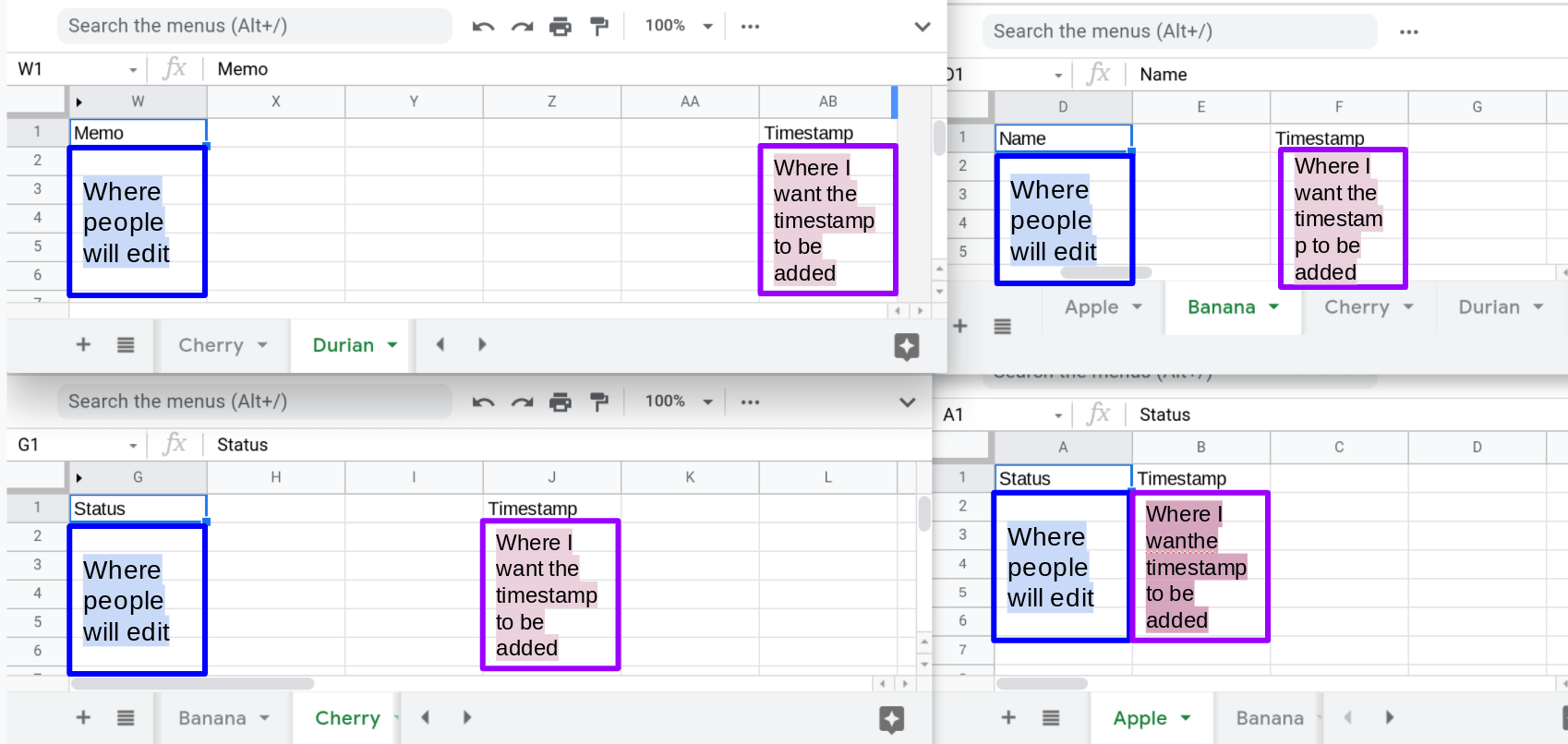The width and height of the screenshot is (1568, 744).
Task: Switch to Banana tab in Apple window
Action: click(x=1270, y=718)
